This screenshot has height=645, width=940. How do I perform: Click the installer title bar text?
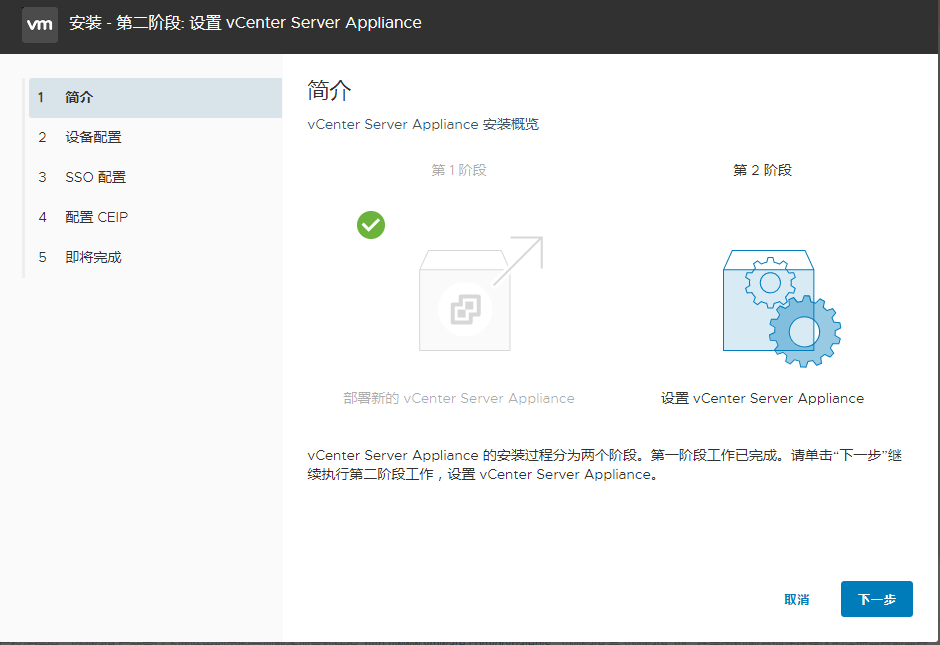coord(245,23)
